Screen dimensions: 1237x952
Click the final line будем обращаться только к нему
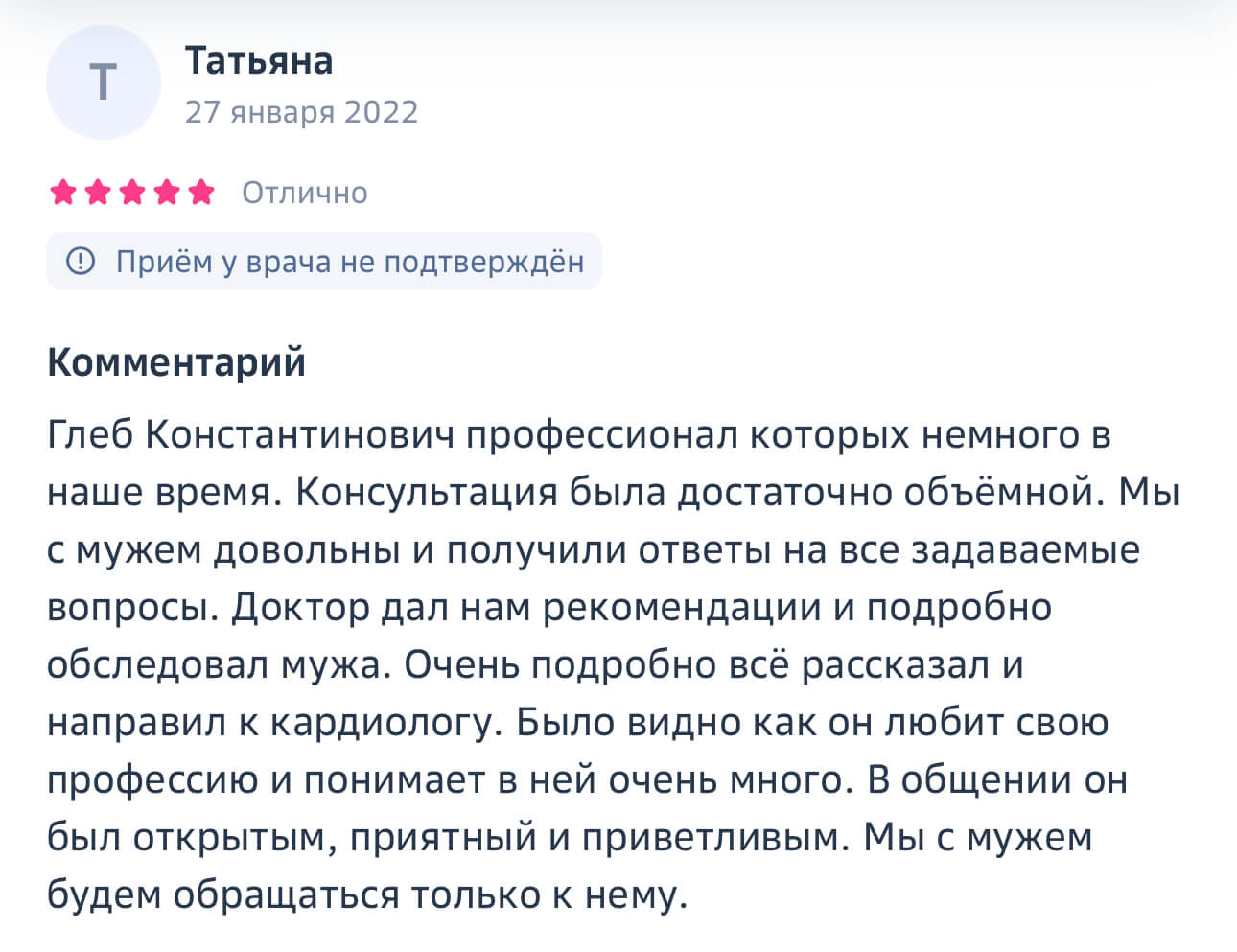[367, 895]
